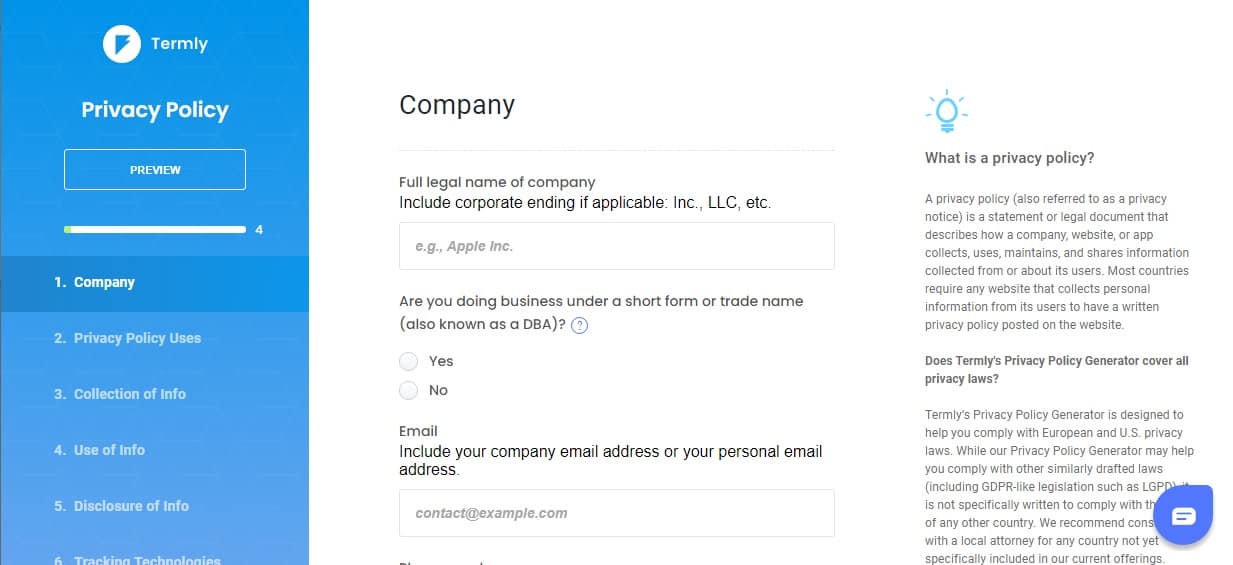Open step 2 Privacy Policy Uses
1233x565 pixels.
(x=155, y=339)
